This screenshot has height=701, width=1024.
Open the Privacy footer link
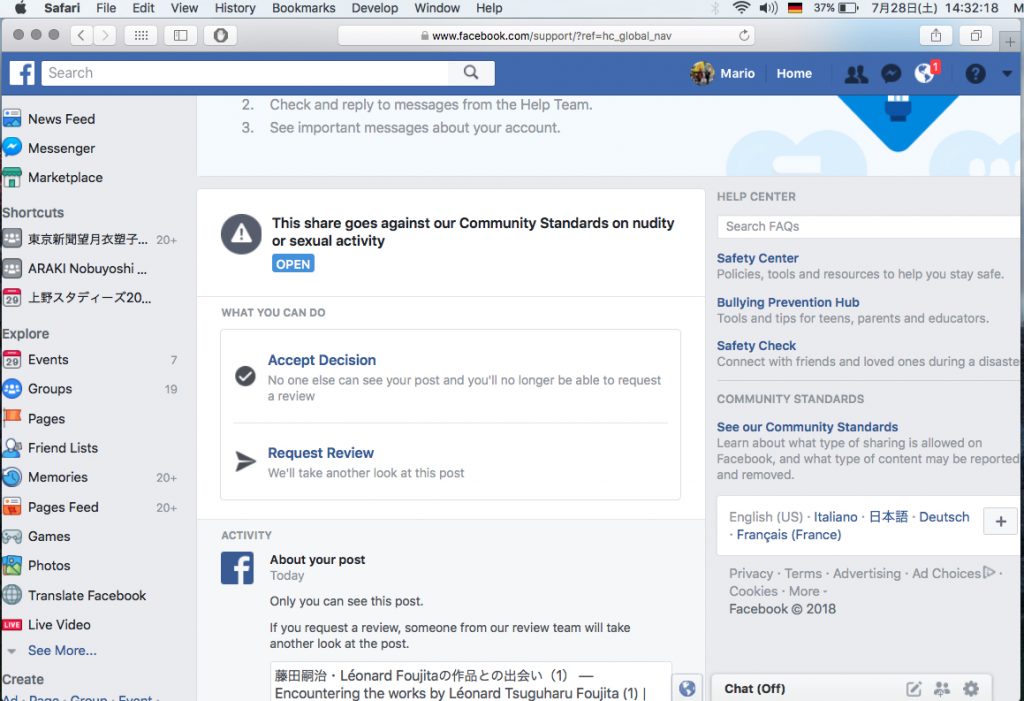click(x=751, y=574)
